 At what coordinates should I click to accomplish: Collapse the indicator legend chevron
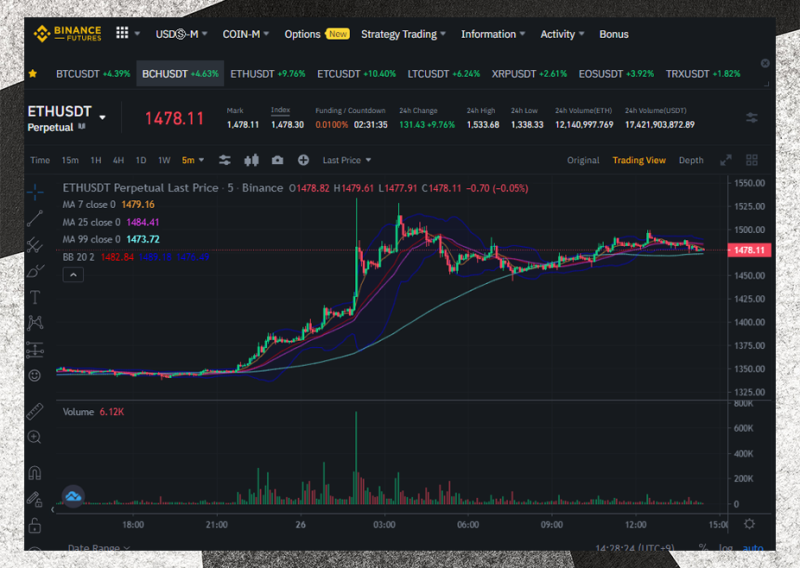click(x=73, y=275)
